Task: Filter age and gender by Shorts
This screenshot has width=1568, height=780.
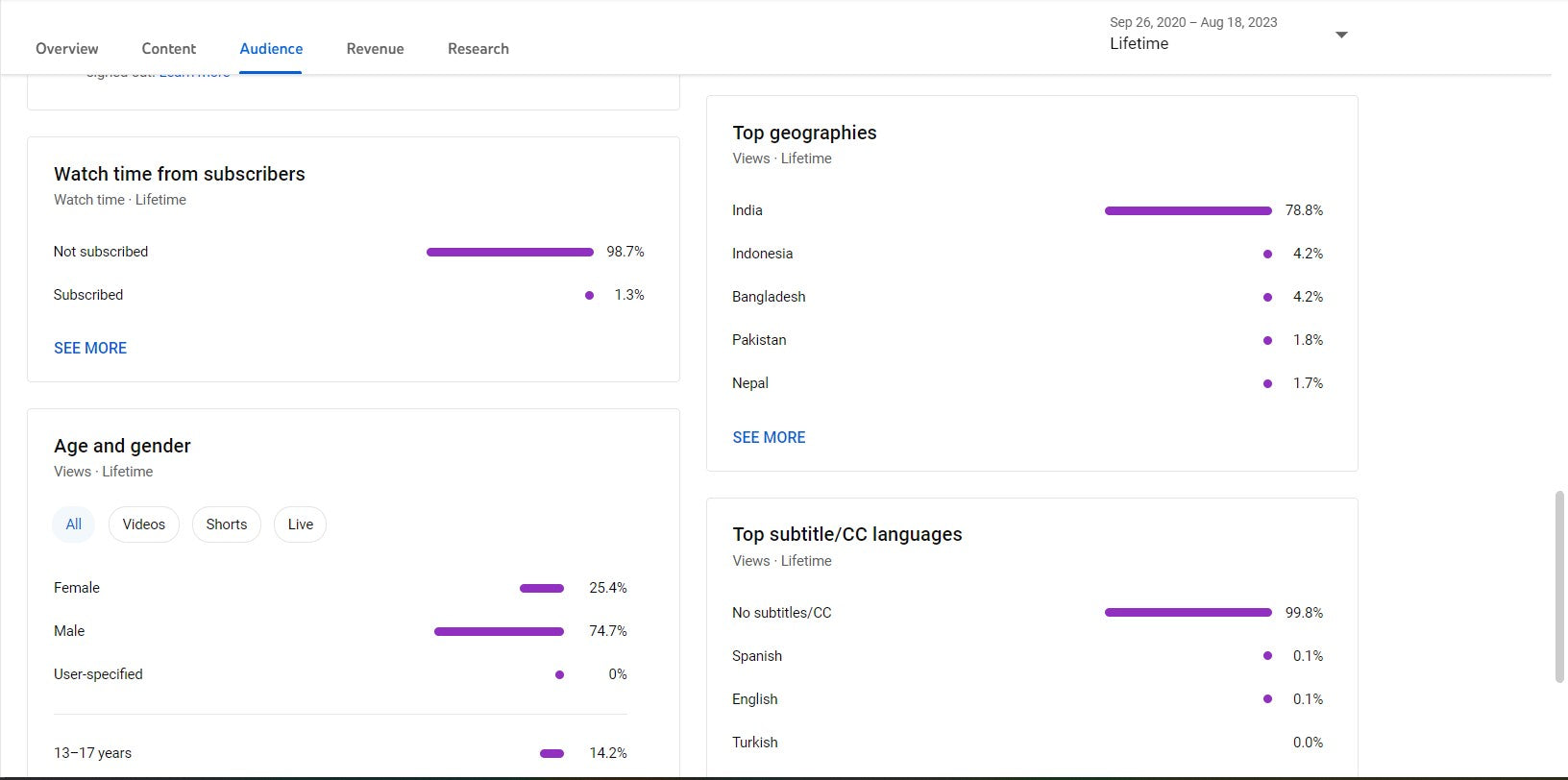Action: point(226,524)
